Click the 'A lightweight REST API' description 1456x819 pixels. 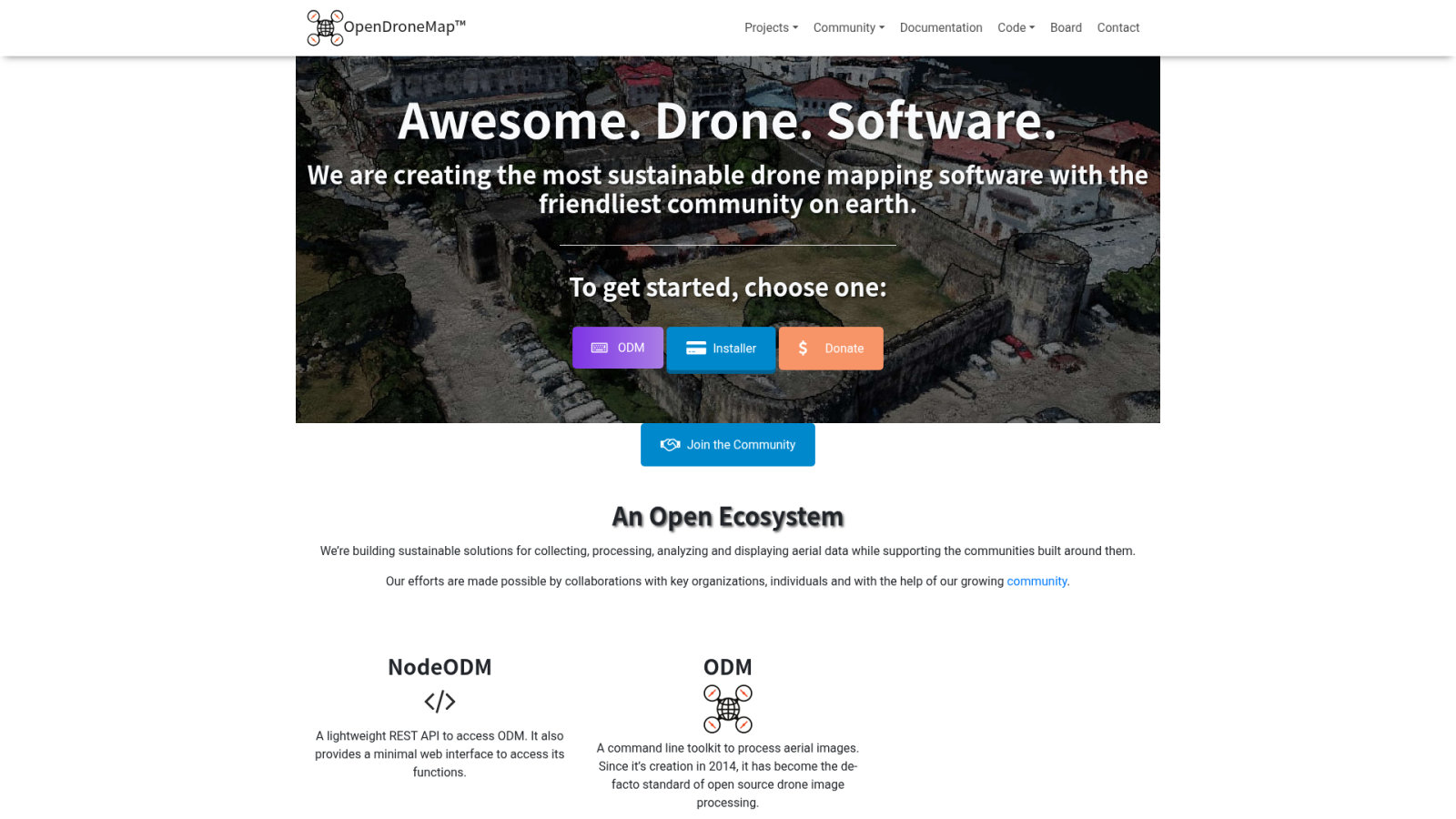pos(440,753)
